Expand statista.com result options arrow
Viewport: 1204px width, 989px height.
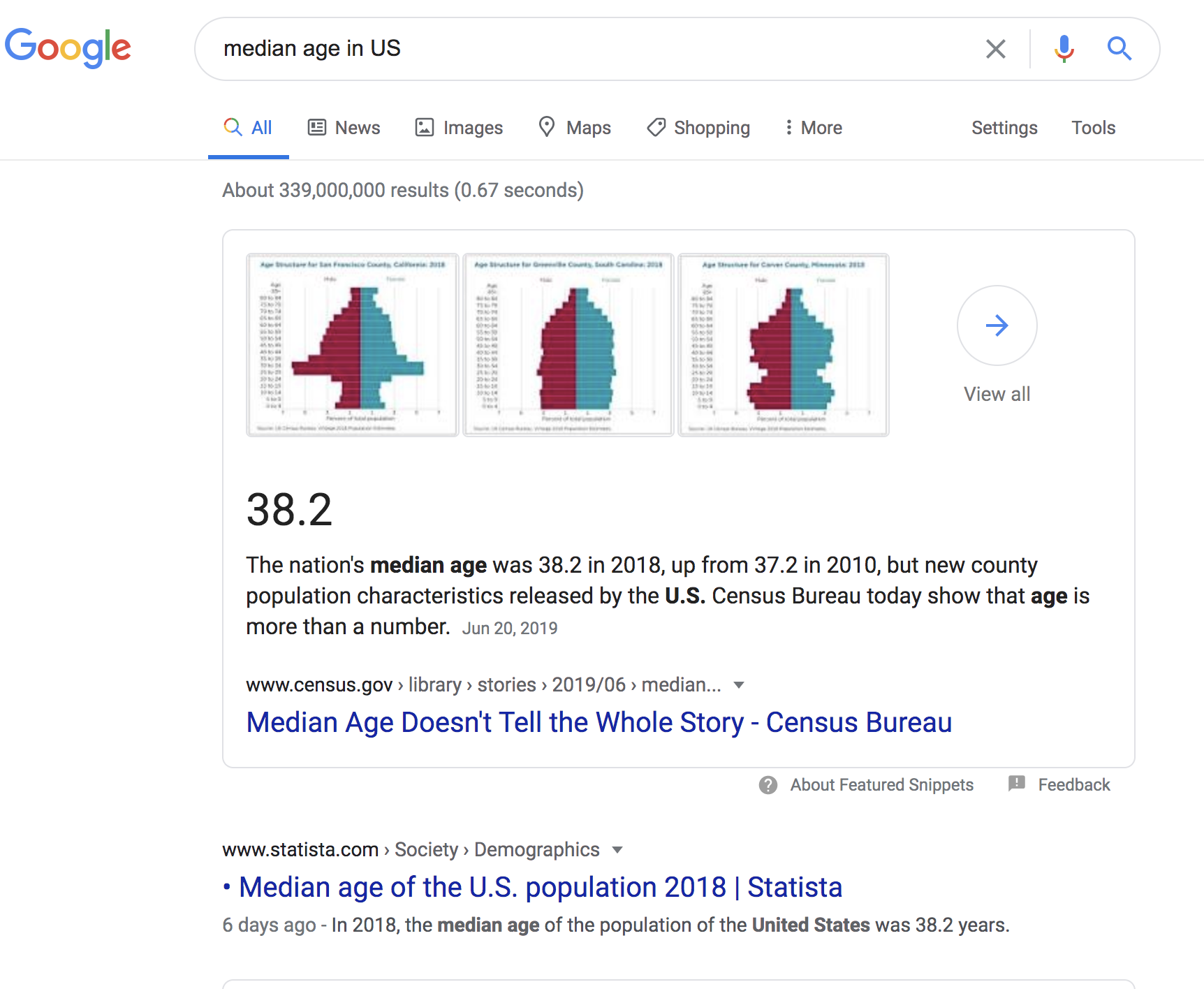click(x=617, y=850)
